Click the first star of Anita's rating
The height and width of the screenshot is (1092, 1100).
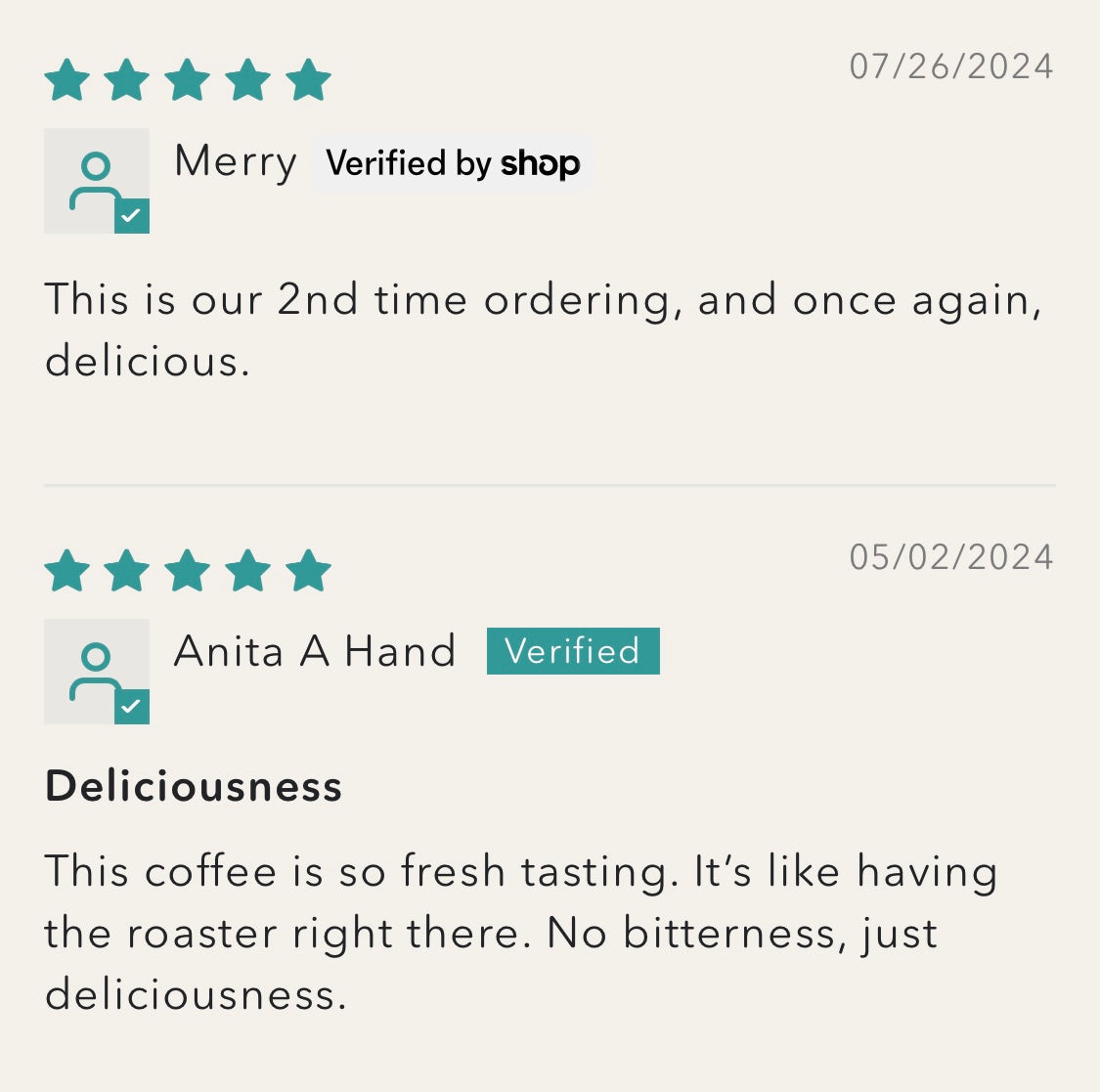[x=66, y=571]
